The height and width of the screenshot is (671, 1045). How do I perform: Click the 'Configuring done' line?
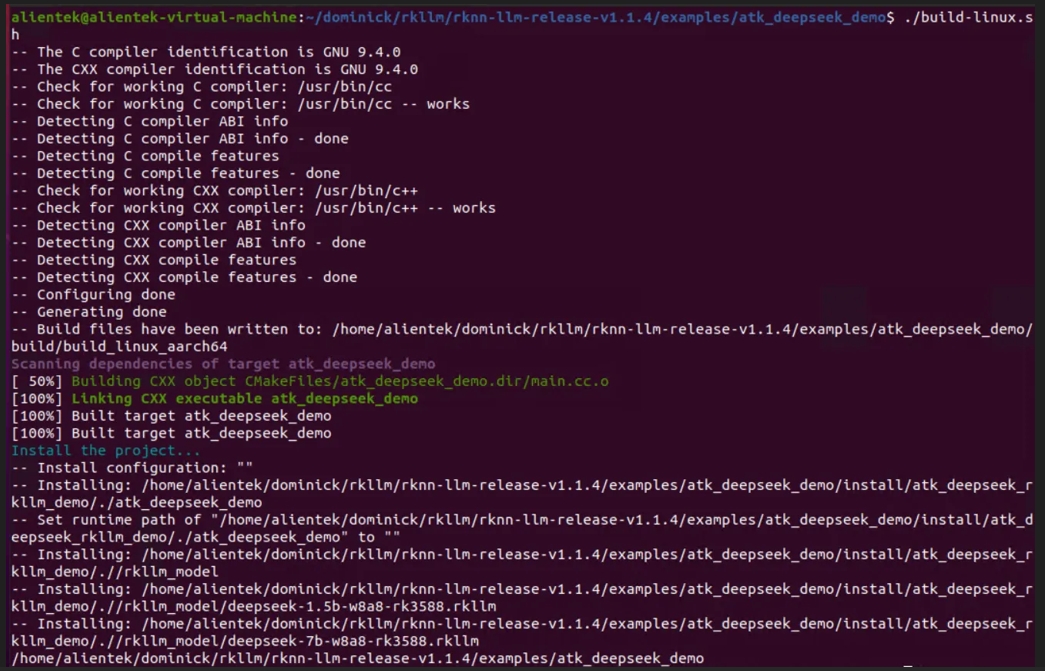(x=93, y=295)
